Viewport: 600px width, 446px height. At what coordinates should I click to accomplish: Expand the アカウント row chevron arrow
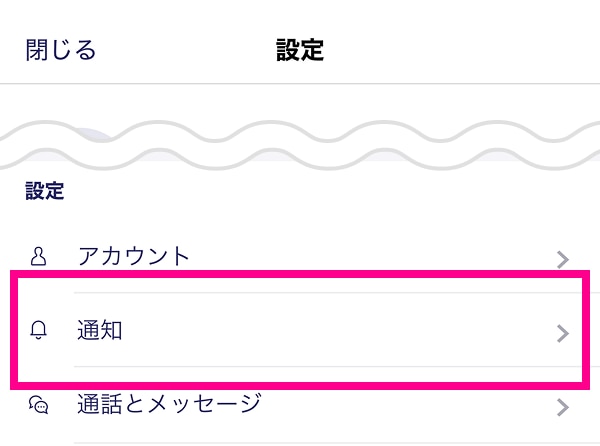click(562, 260)
